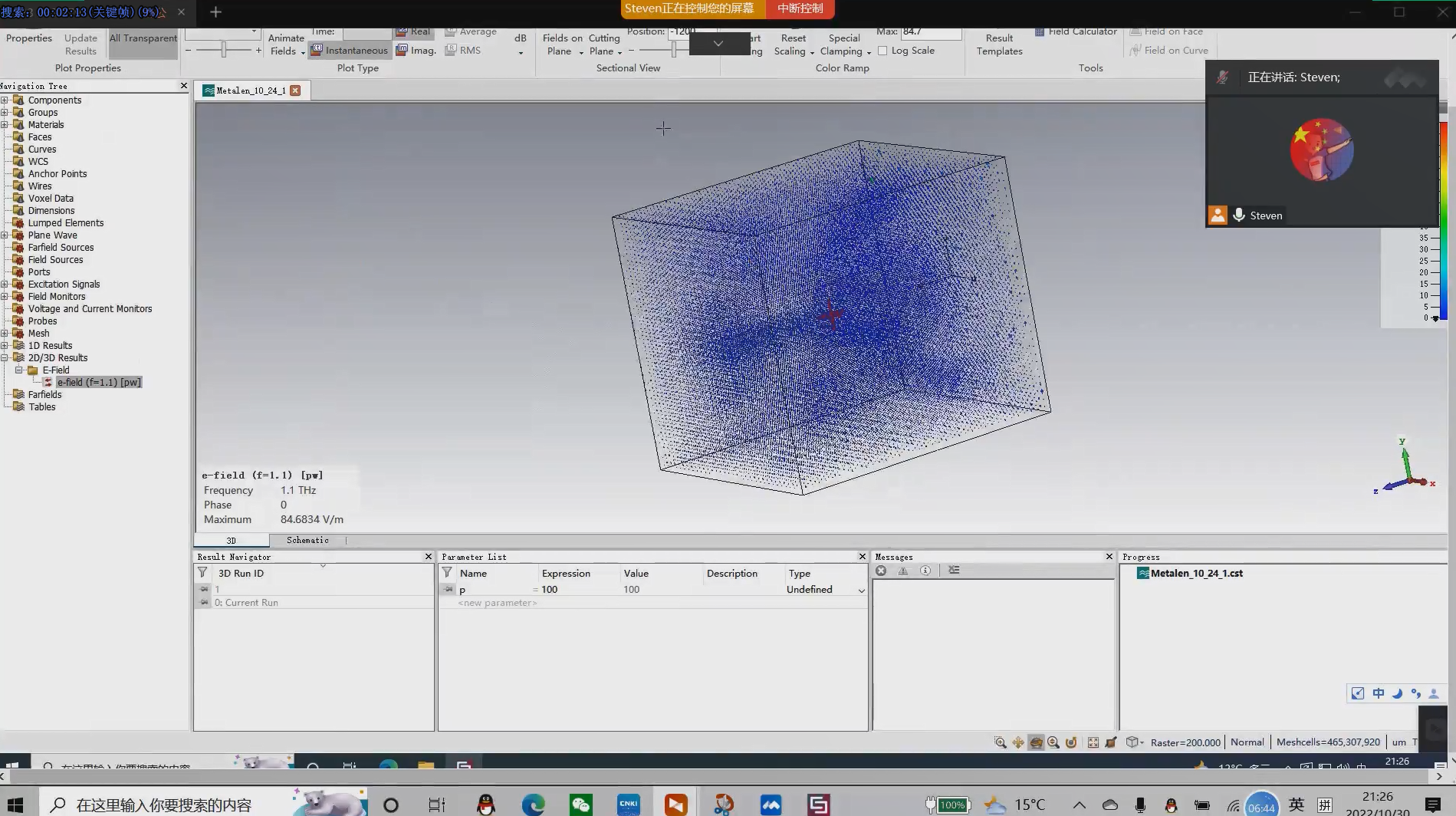Open Fields on Plane dropdown
Image resolution: width=1456 pixels, height=816 pixels.
click(563, 44)
